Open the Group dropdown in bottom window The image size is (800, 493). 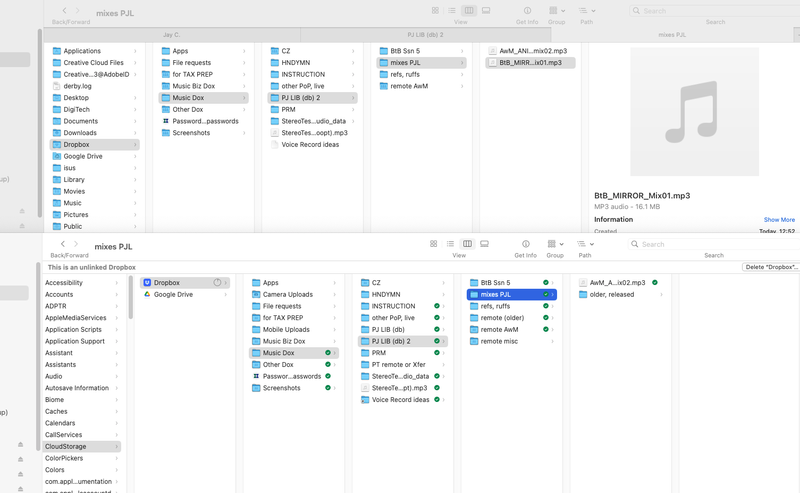[554, 244]
